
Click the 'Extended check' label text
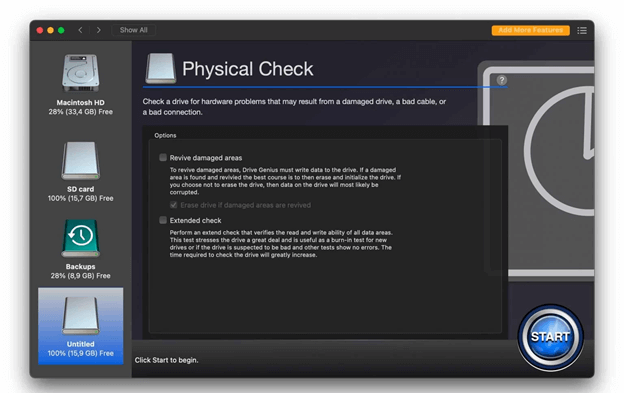coord(195,220)
